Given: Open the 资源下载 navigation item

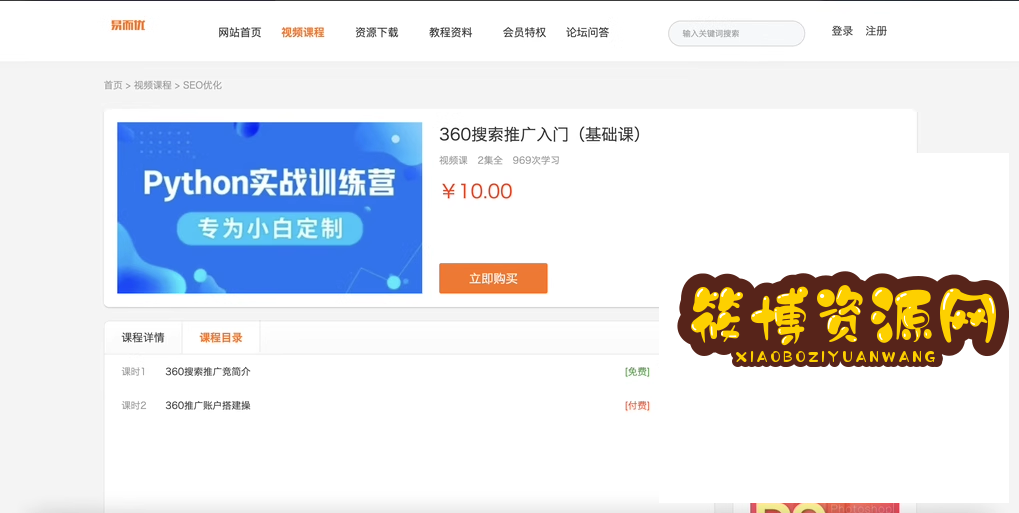Looking at the screenshot, I should [x=377, y=33].
